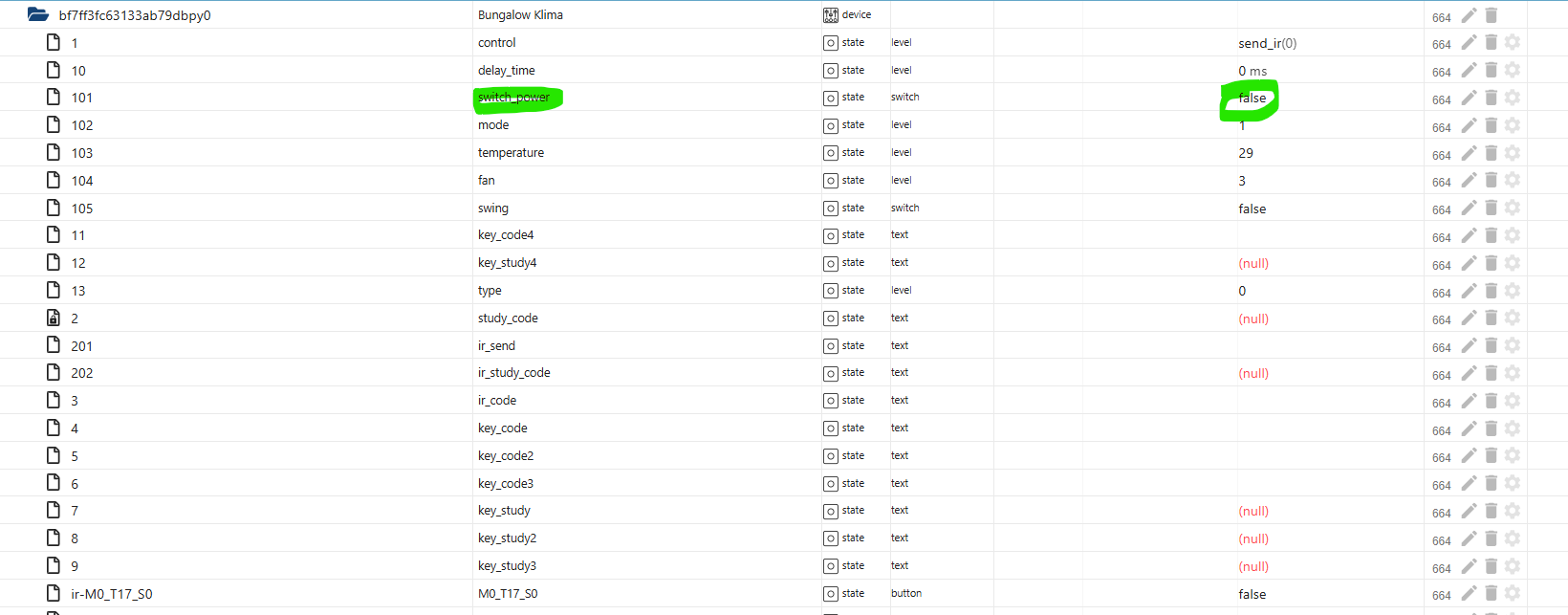Select tree item 103
The height and width of the screenshot is (615, 1568).
tap(82, 153)
